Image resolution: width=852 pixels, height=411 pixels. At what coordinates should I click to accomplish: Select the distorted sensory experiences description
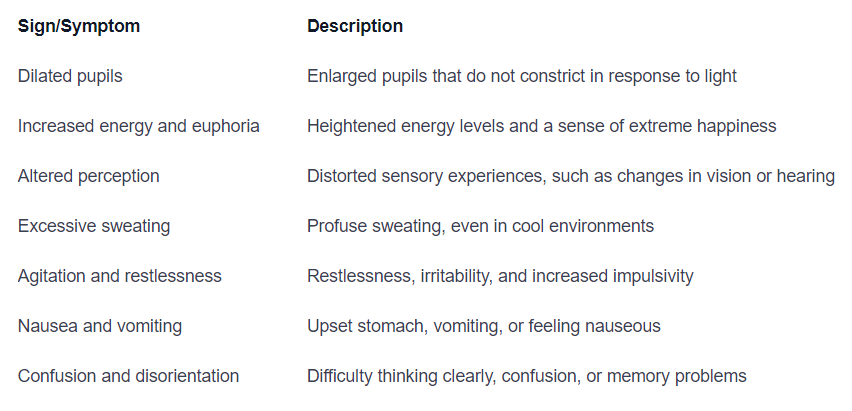(570, 176)
